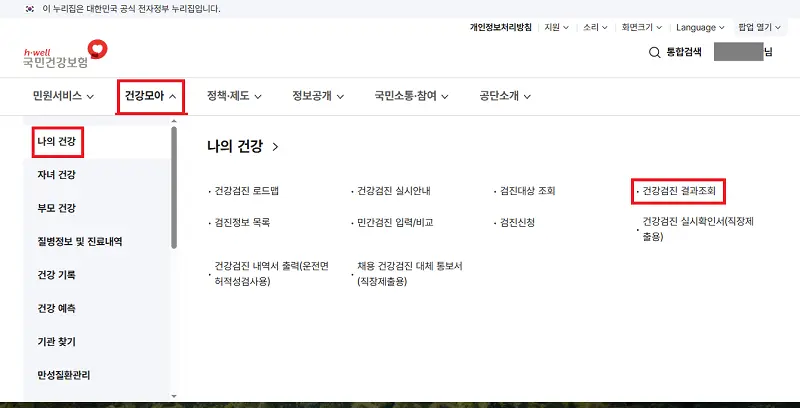Click the h-well 국민건강보험 logo
Image resolution: width=800 pixels, height=408 pixels.
pos(65,54)
